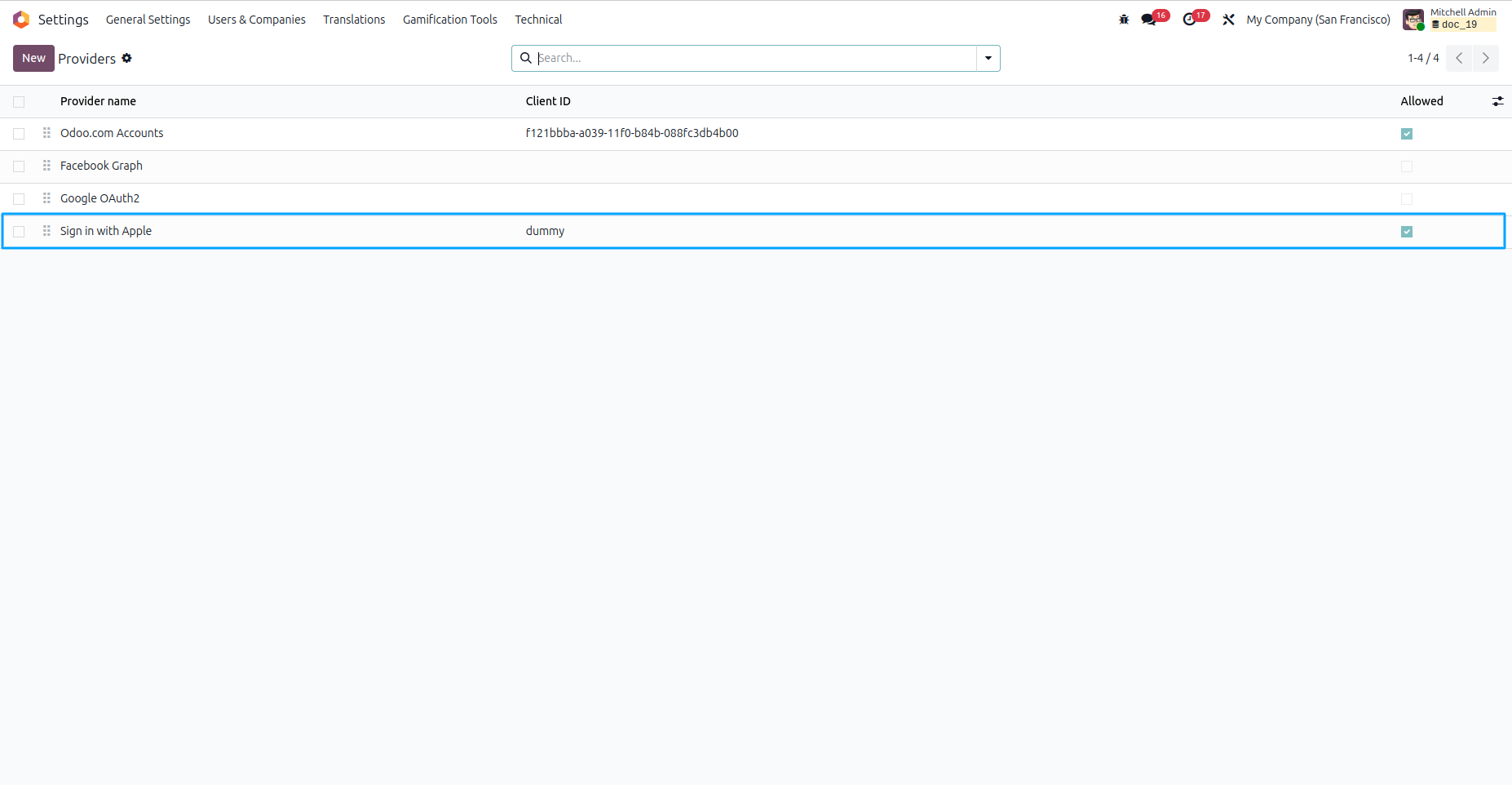Select the Odoo.com Accounts row checkbox

pos(19,134)
